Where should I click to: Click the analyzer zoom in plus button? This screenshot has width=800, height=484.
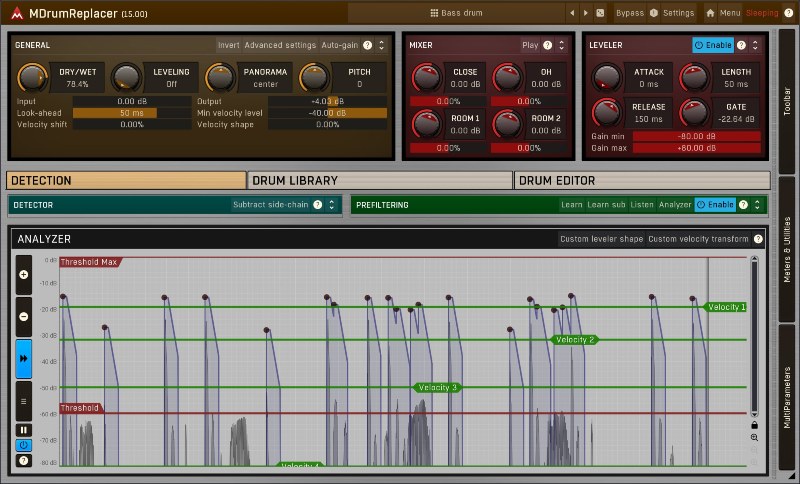point(23,273)
